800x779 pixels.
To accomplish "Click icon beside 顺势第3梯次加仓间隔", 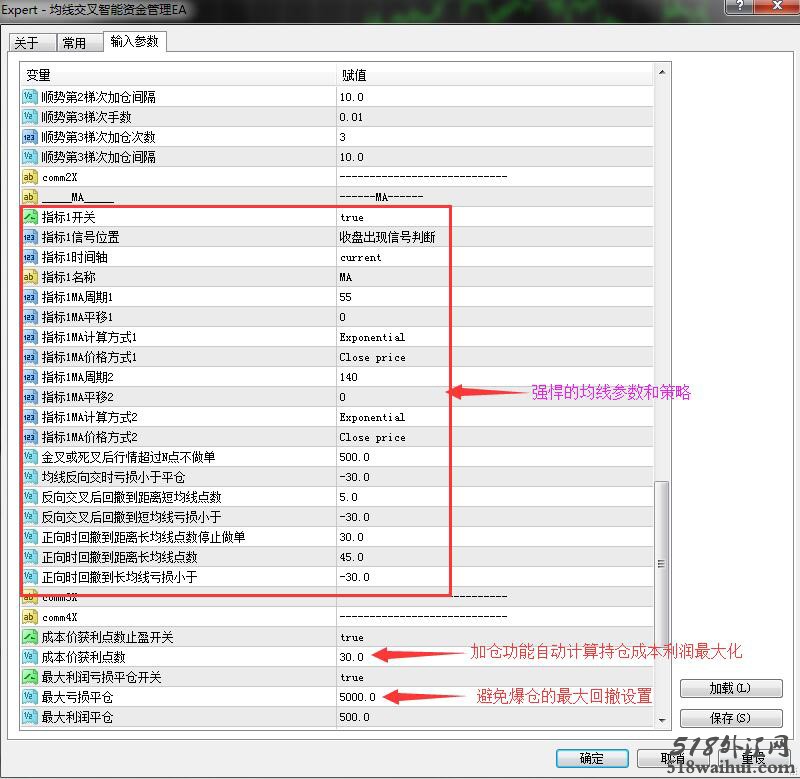I will [x=29, y=157].
